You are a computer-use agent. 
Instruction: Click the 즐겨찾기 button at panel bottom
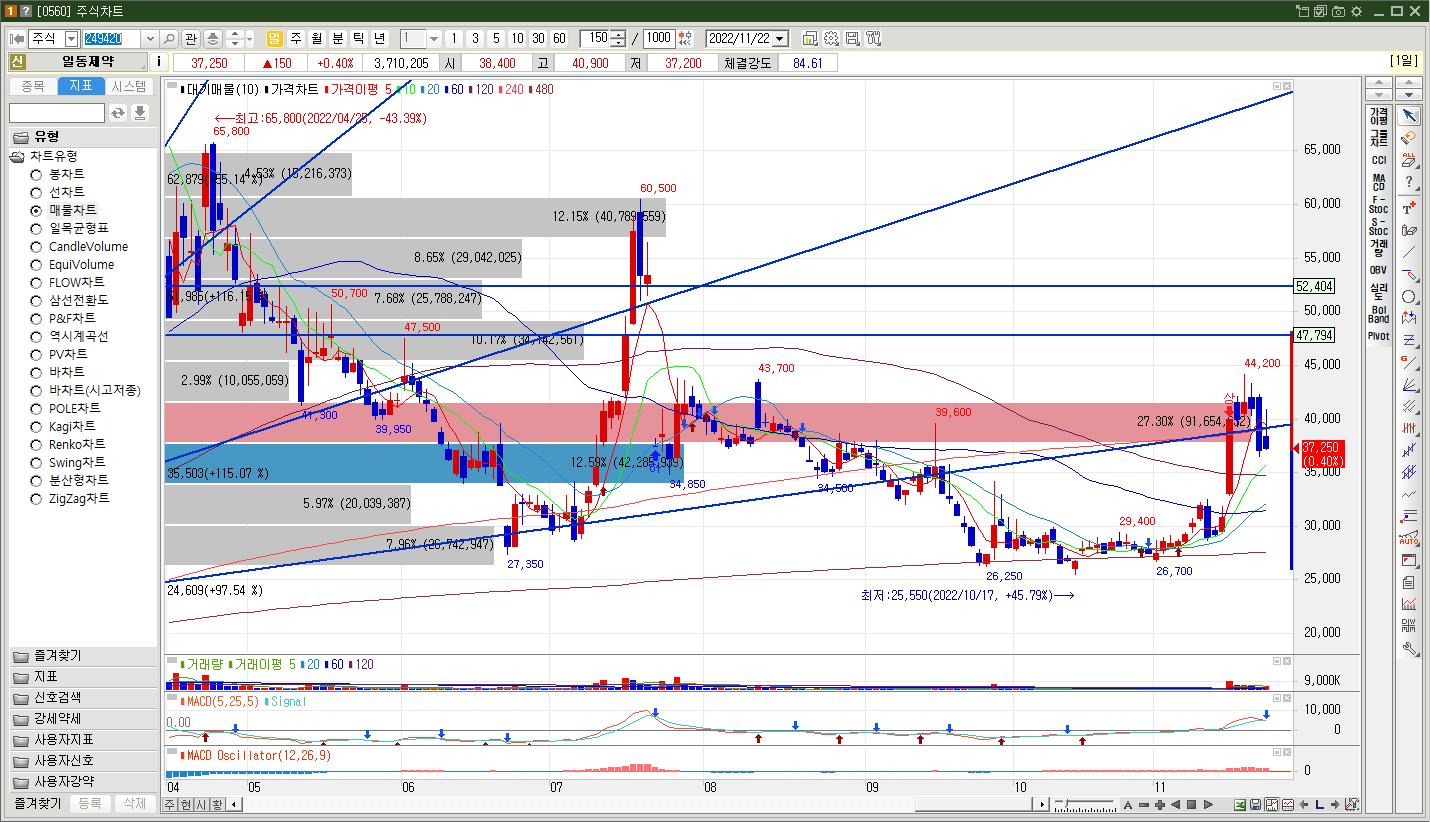[x=37, y=804]
